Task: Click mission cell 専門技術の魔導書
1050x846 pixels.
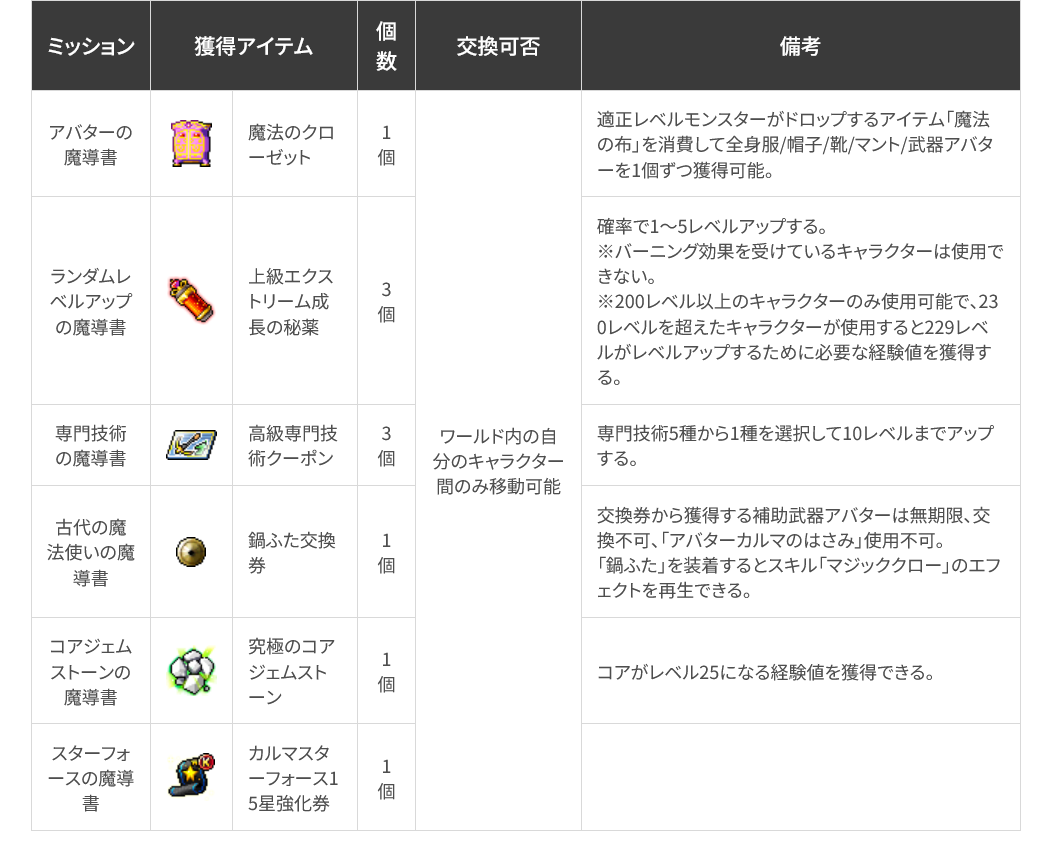Action: click(90, 446)
